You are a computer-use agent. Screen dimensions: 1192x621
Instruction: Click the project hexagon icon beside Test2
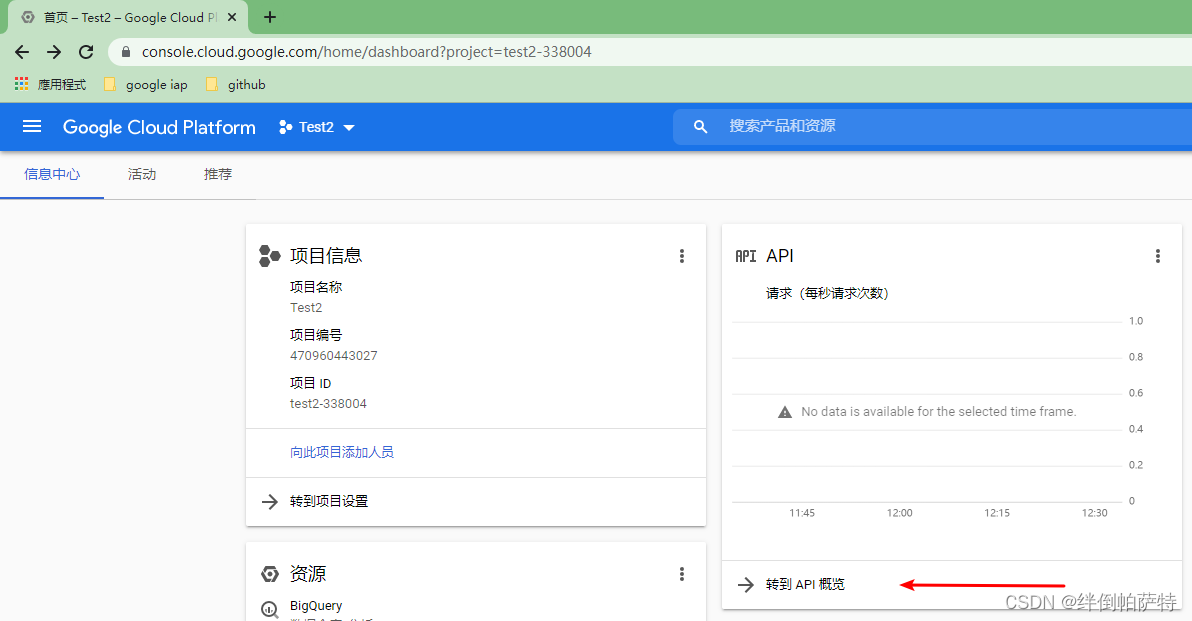pos(286,127)
